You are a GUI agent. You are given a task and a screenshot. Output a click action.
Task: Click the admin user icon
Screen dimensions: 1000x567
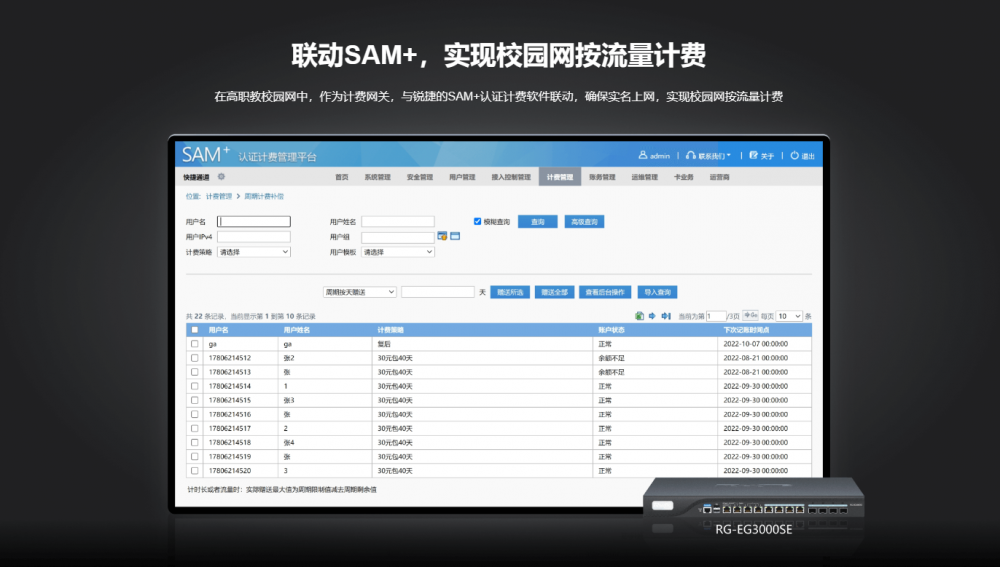tap(643, 155)
